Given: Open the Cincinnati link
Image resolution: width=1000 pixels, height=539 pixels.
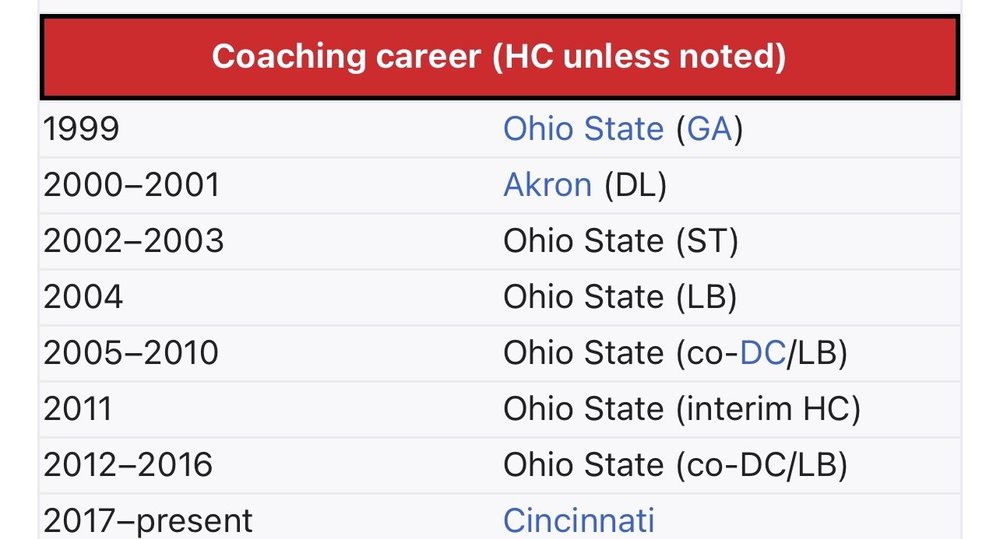Looking at the screenshot, I should click(579, 520).
